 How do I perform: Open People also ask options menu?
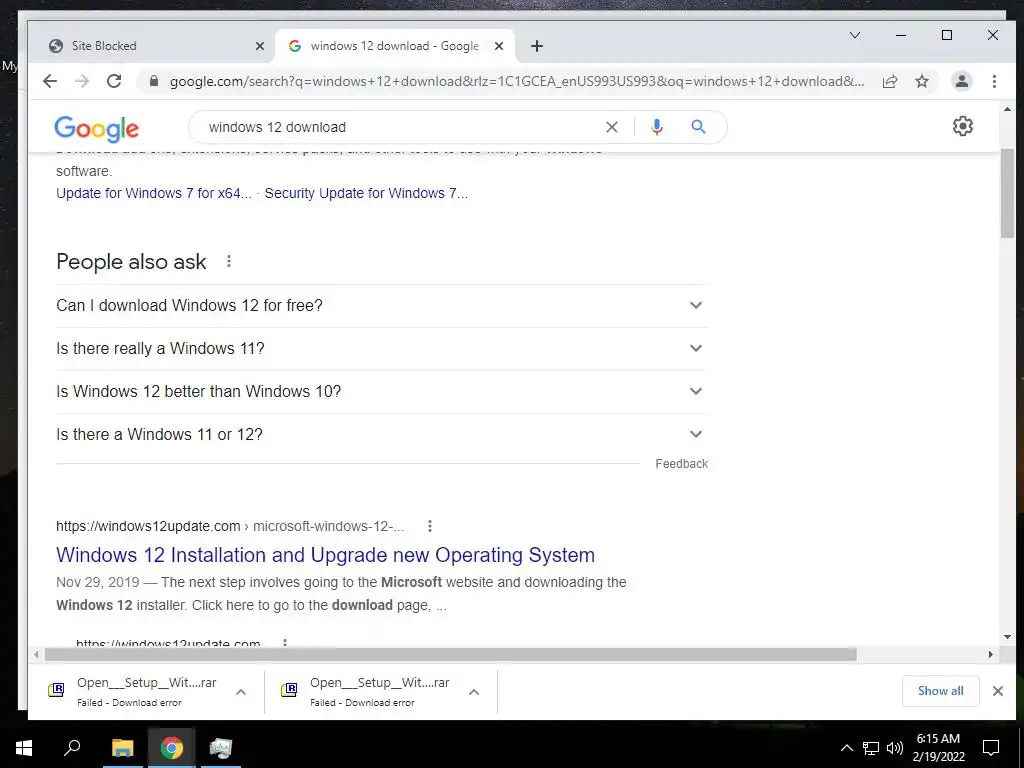tap(229, 261)
